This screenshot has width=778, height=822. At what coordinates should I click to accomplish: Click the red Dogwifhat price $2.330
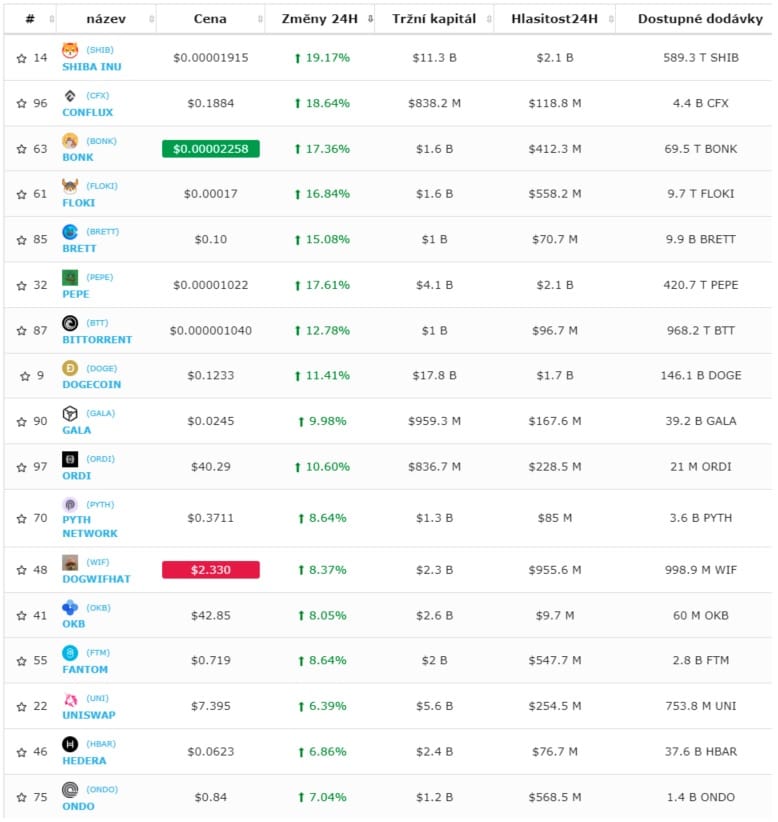click(211, 570)
